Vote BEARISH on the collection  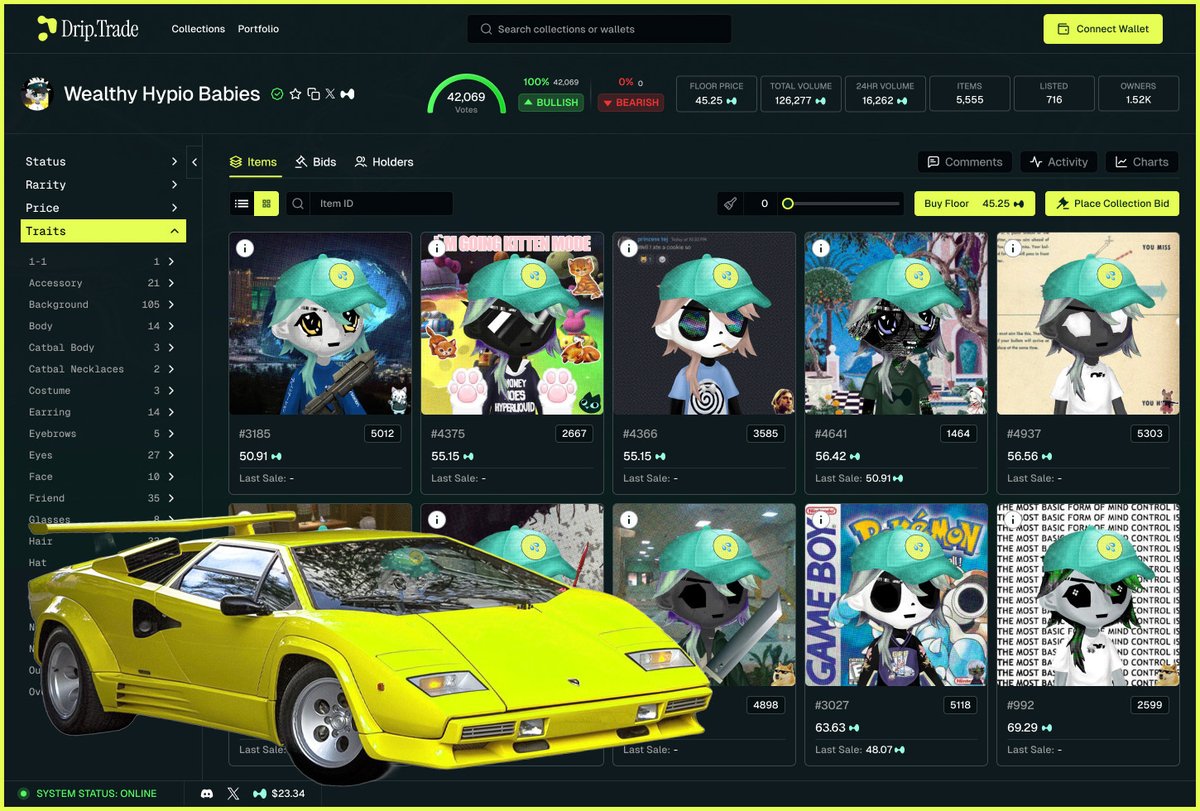pyautogui.click(x=630, y=102)
